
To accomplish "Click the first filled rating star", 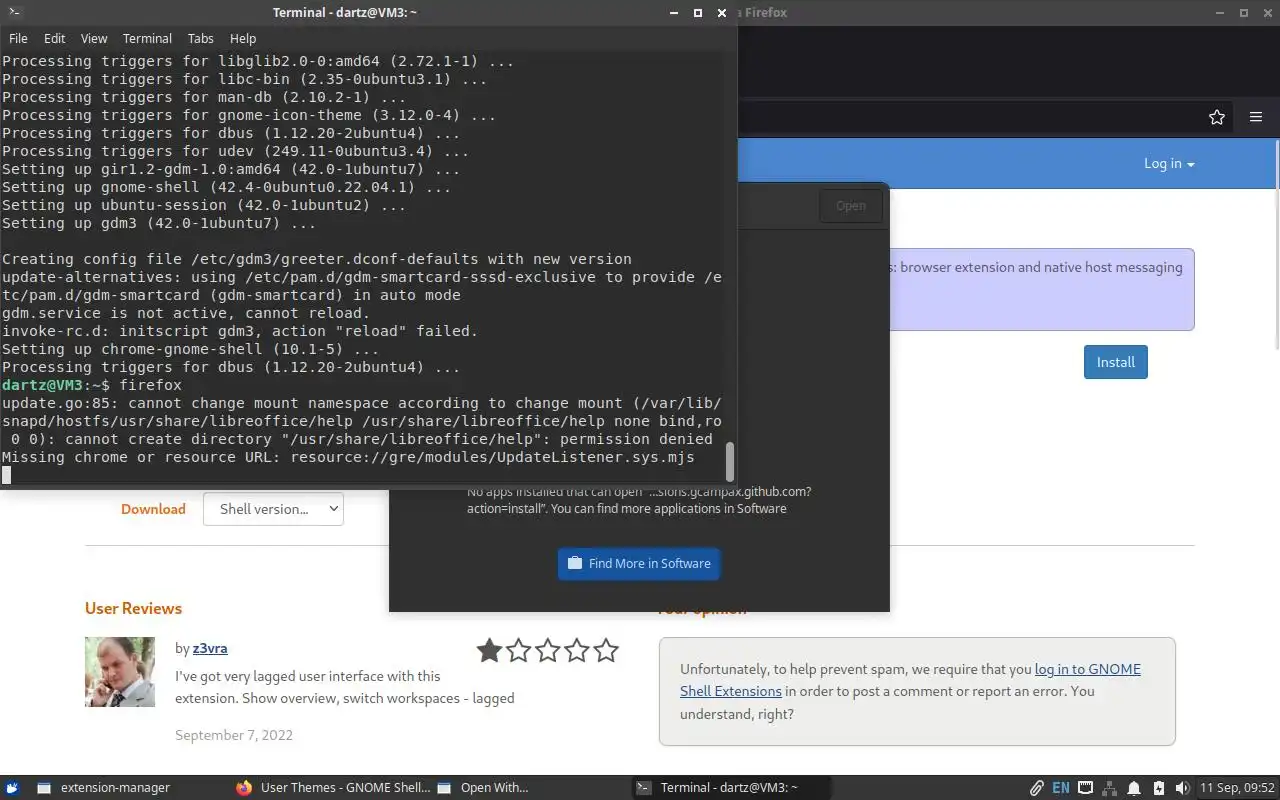I will click(489, 651).
